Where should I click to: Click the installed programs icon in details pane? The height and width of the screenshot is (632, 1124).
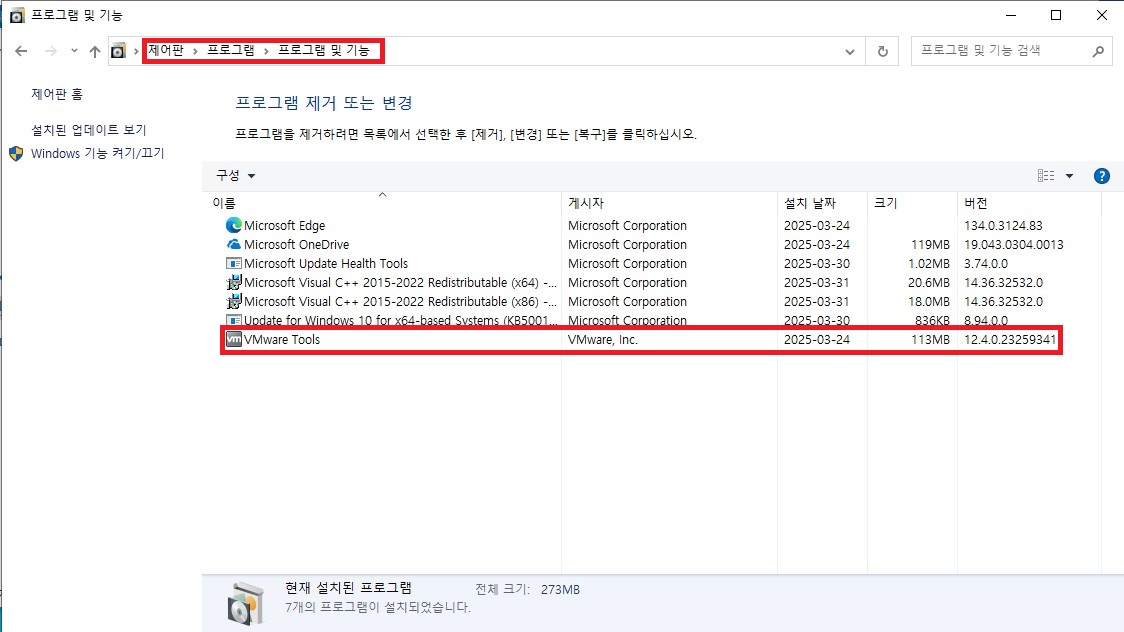point(245,603)
